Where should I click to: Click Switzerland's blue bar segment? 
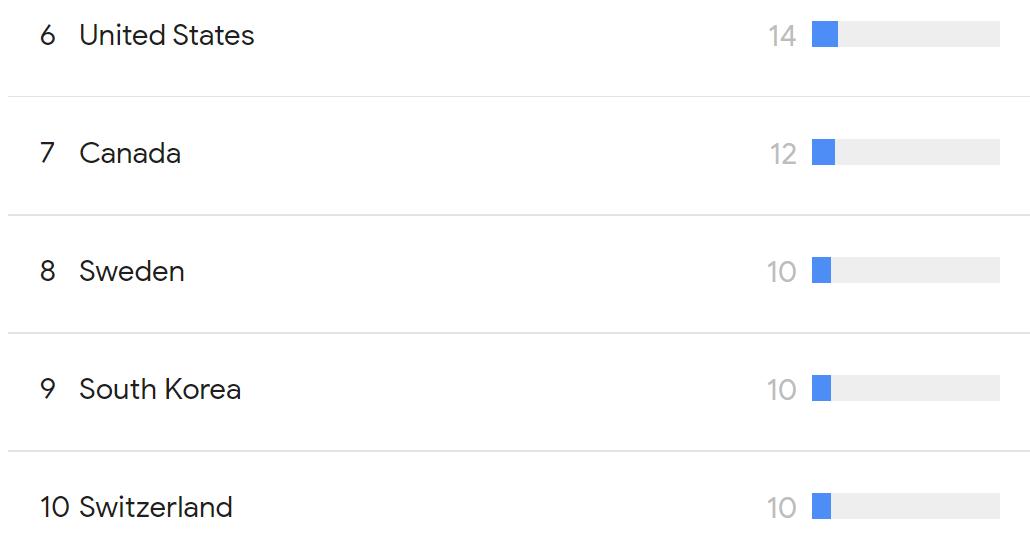click(822, 506)
